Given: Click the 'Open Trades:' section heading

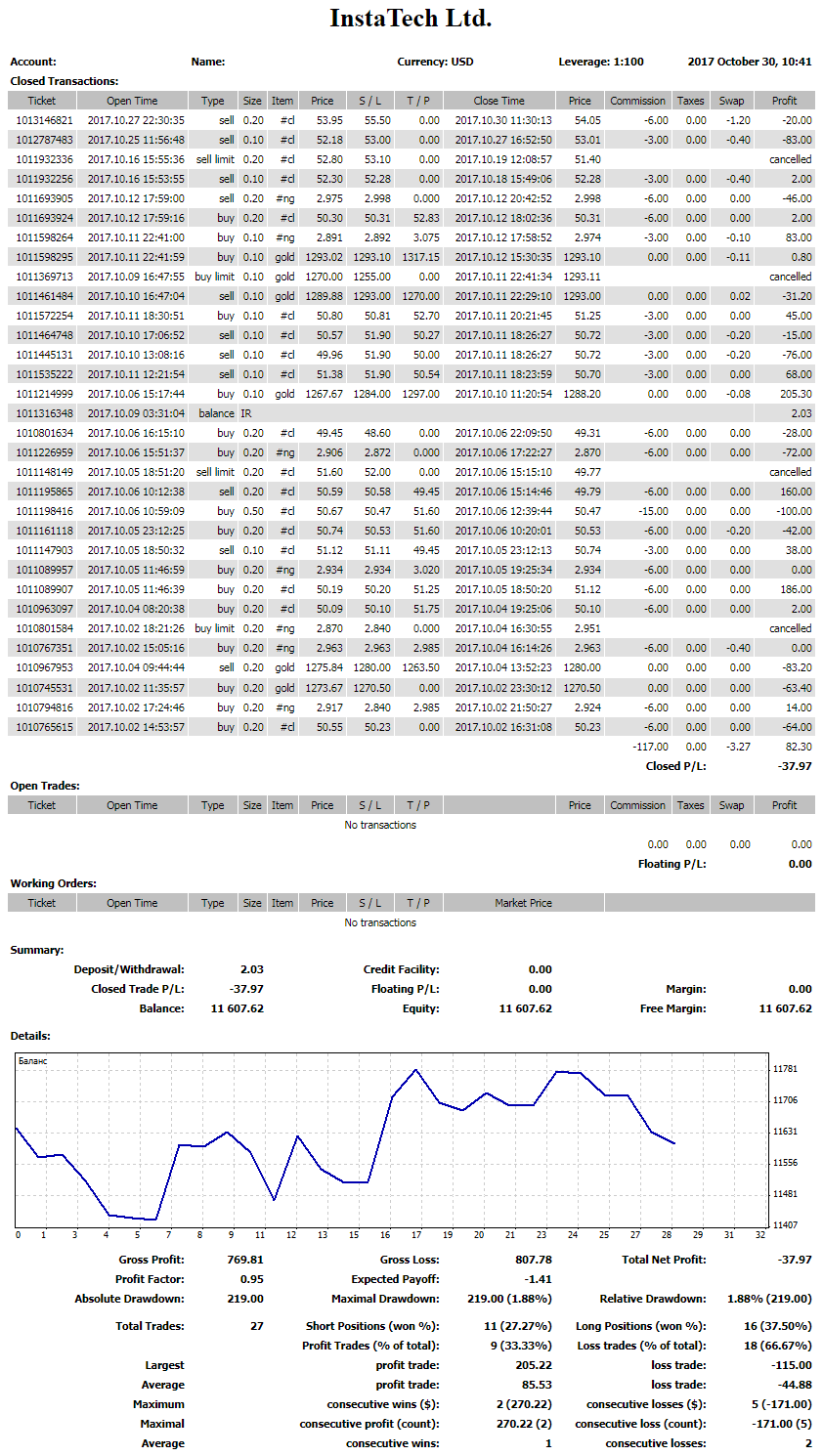Looking at the screenshot, I should (x=45, y=786).
